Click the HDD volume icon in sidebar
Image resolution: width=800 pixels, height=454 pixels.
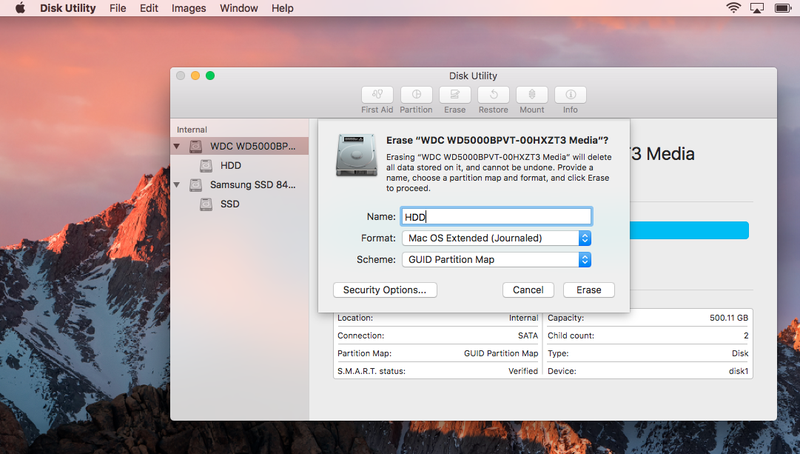206,166
